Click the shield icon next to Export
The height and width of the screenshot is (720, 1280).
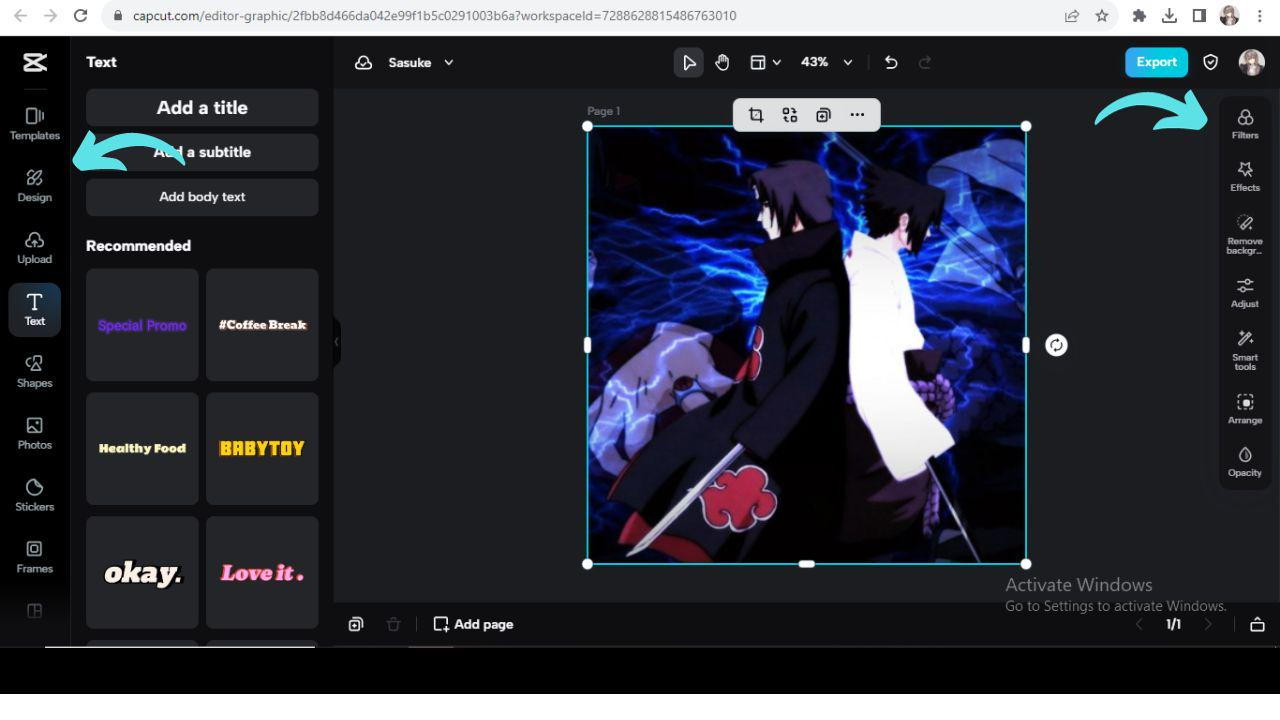[1210, 62]
